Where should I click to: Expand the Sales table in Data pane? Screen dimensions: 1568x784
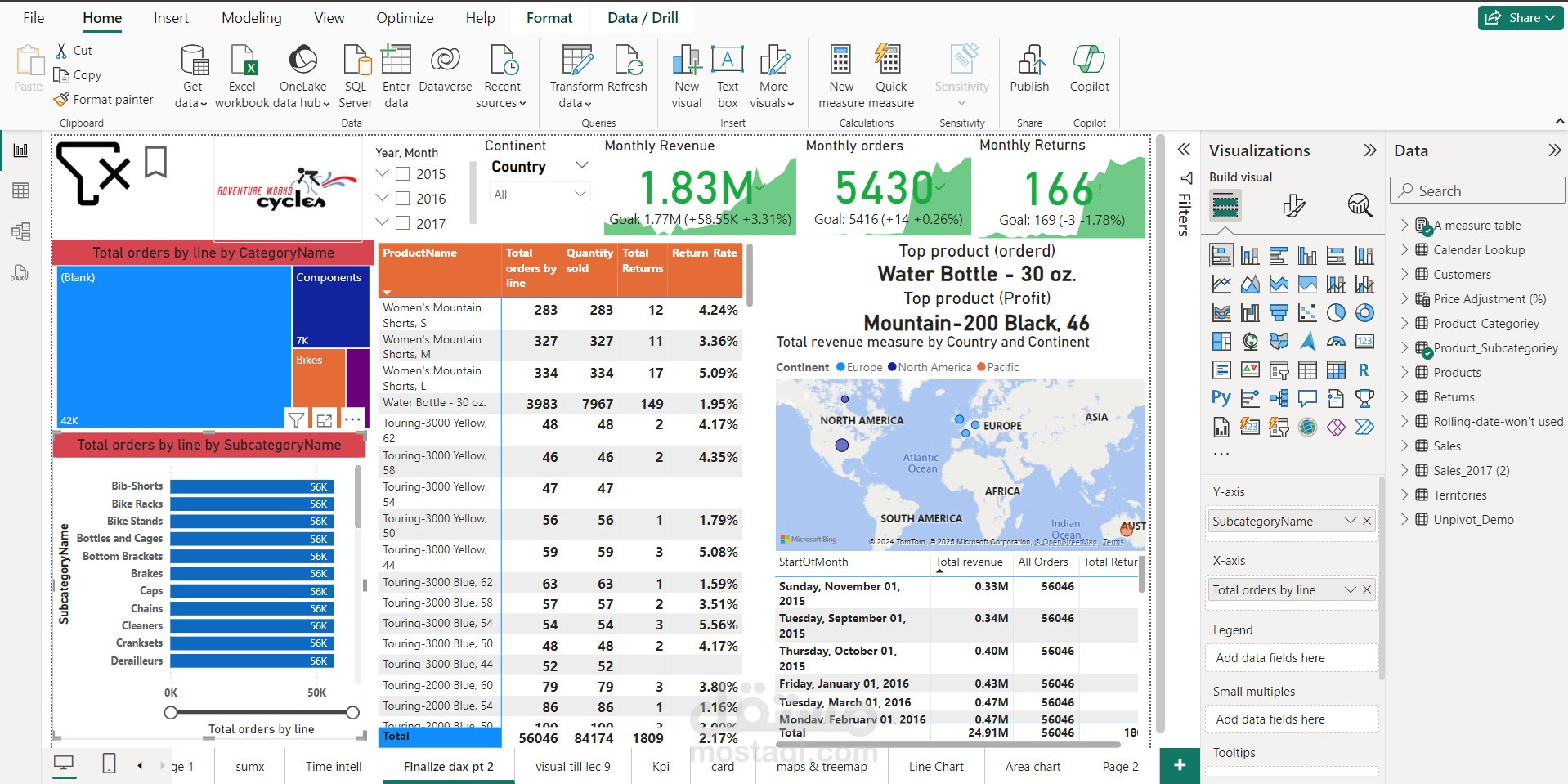[x=1404, y=446]
